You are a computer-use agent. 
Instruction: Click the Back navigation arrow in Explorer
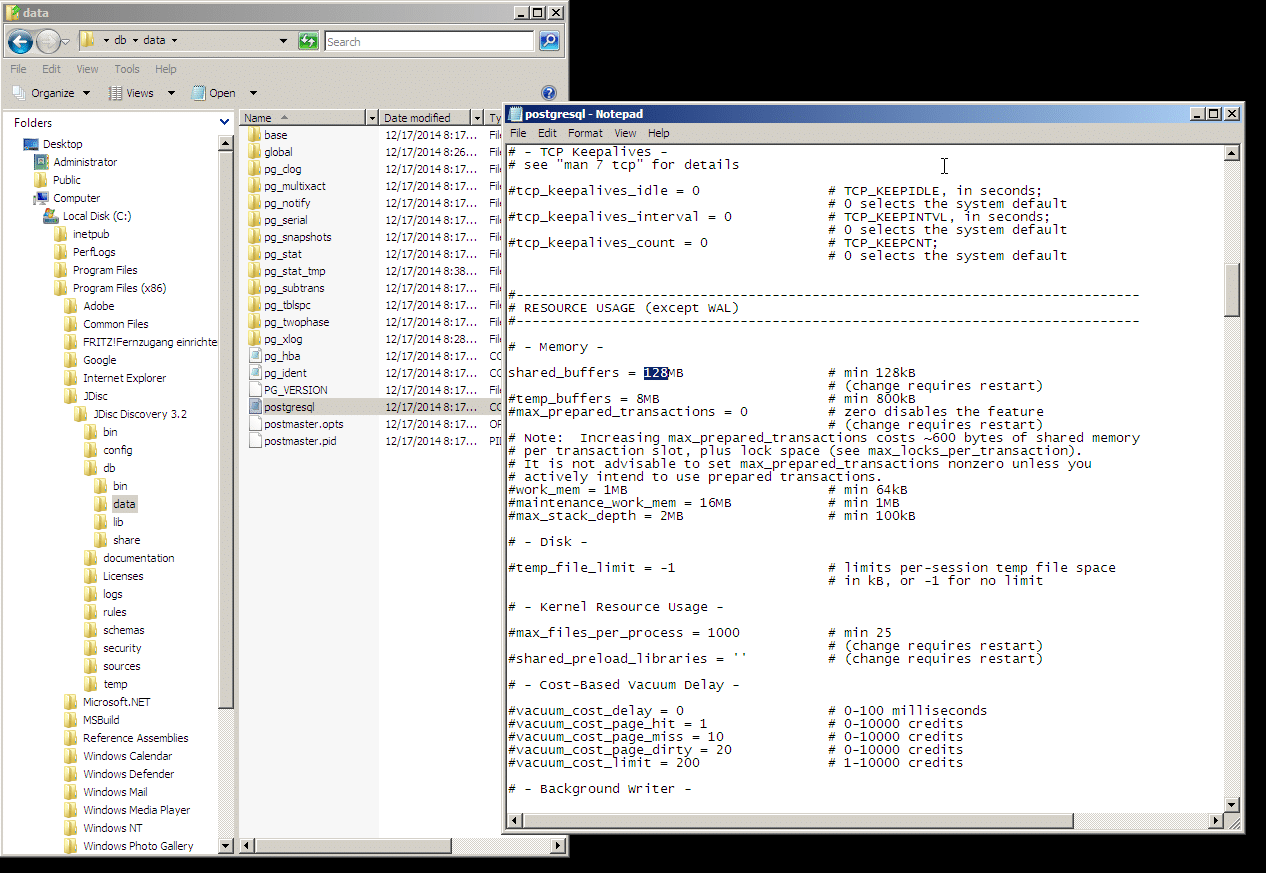[19, 41]
